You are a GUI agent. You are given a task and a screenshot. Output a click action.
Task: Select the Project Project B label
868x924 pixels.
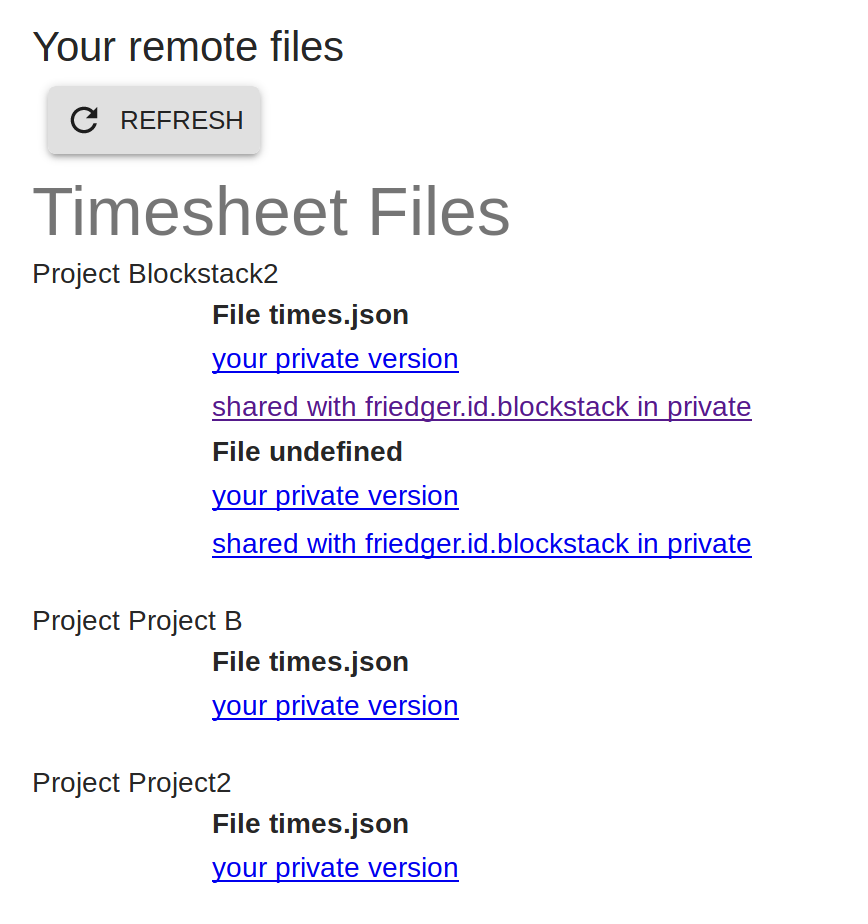(x=137, y=621)
